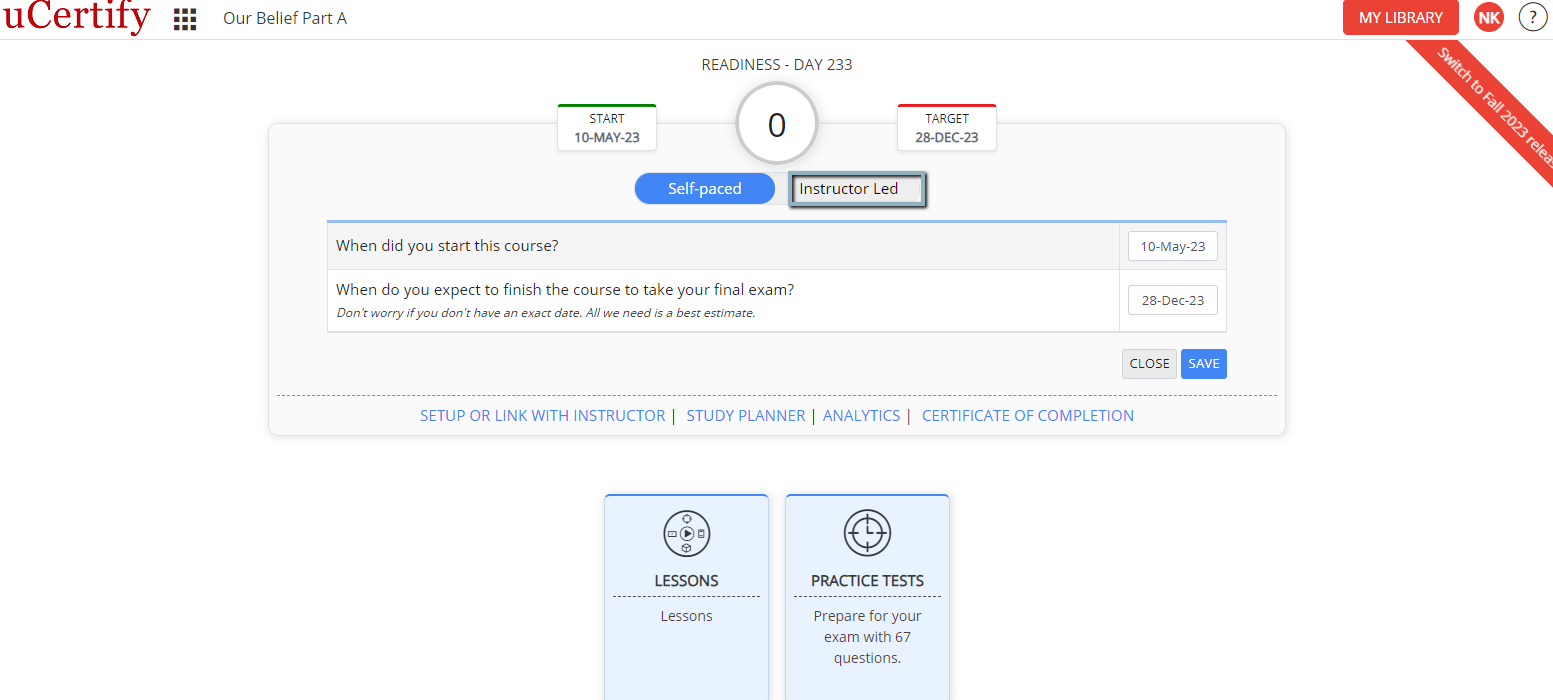Click the readiness score circle showing 0
The height and width of the screenshot is (700, 1553).
pos(777,125)
